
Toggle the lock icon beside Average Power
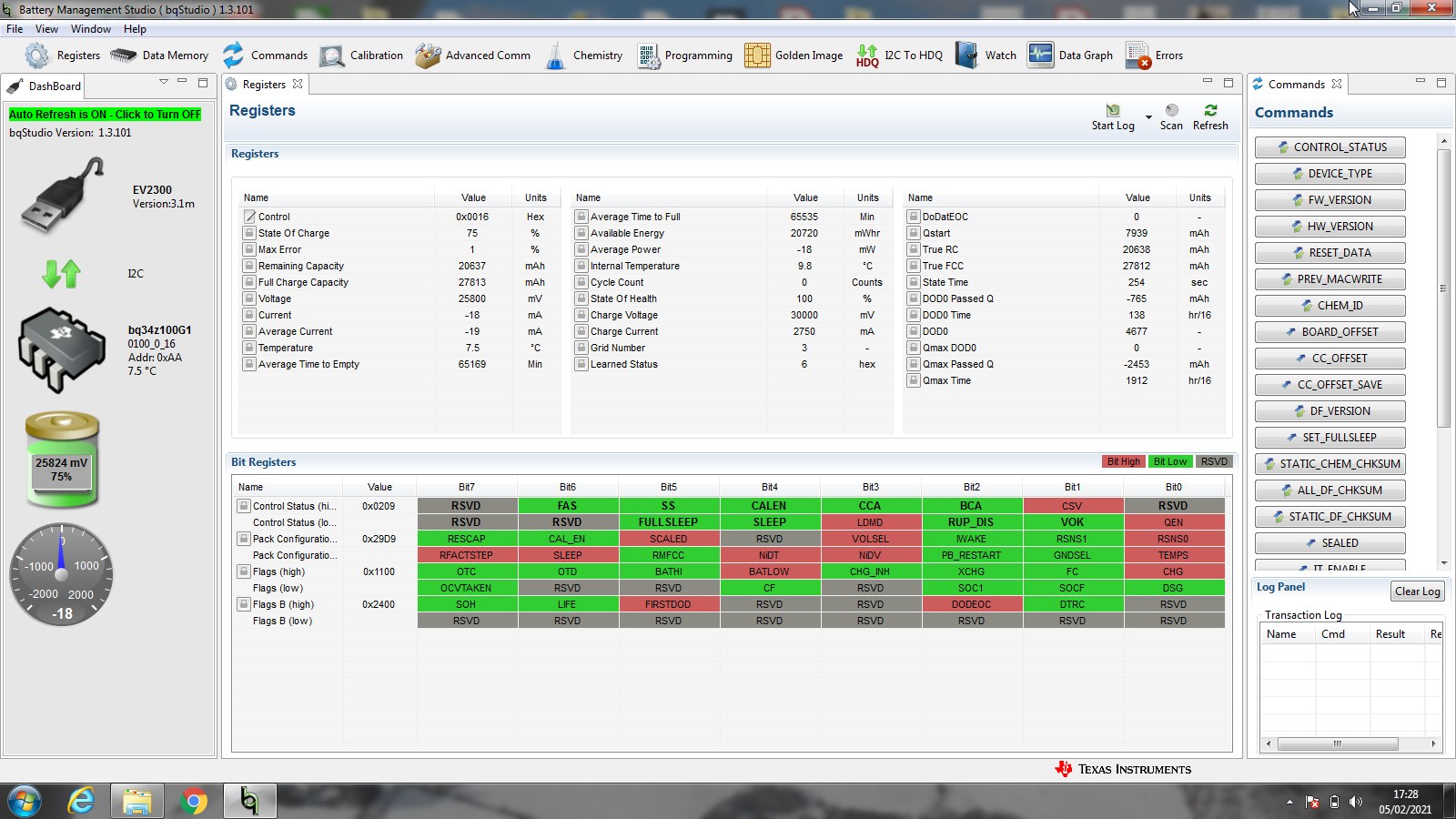pyautogui.click(x=581, y=249)
